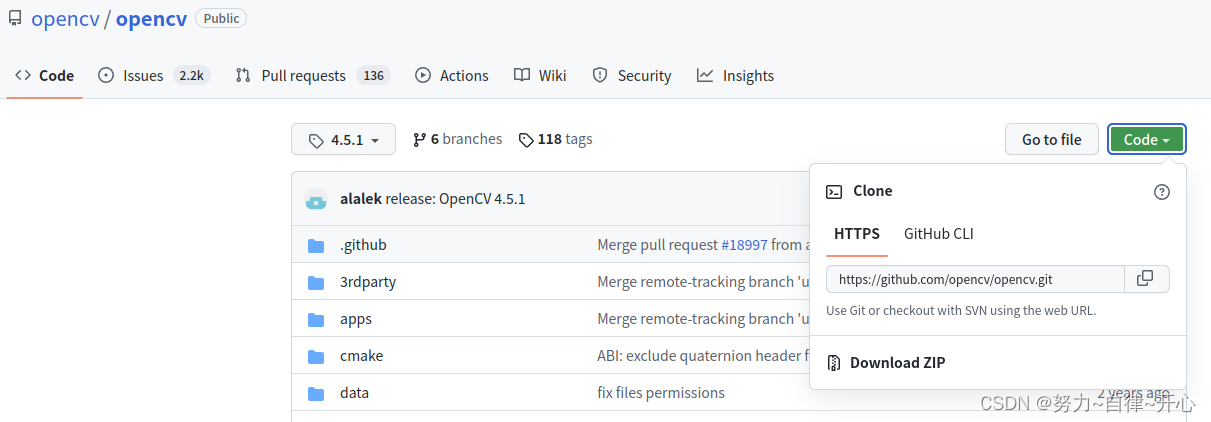Open the Insights tab
The height and width of the screenshot is (422, 1211).
[736, 75]
